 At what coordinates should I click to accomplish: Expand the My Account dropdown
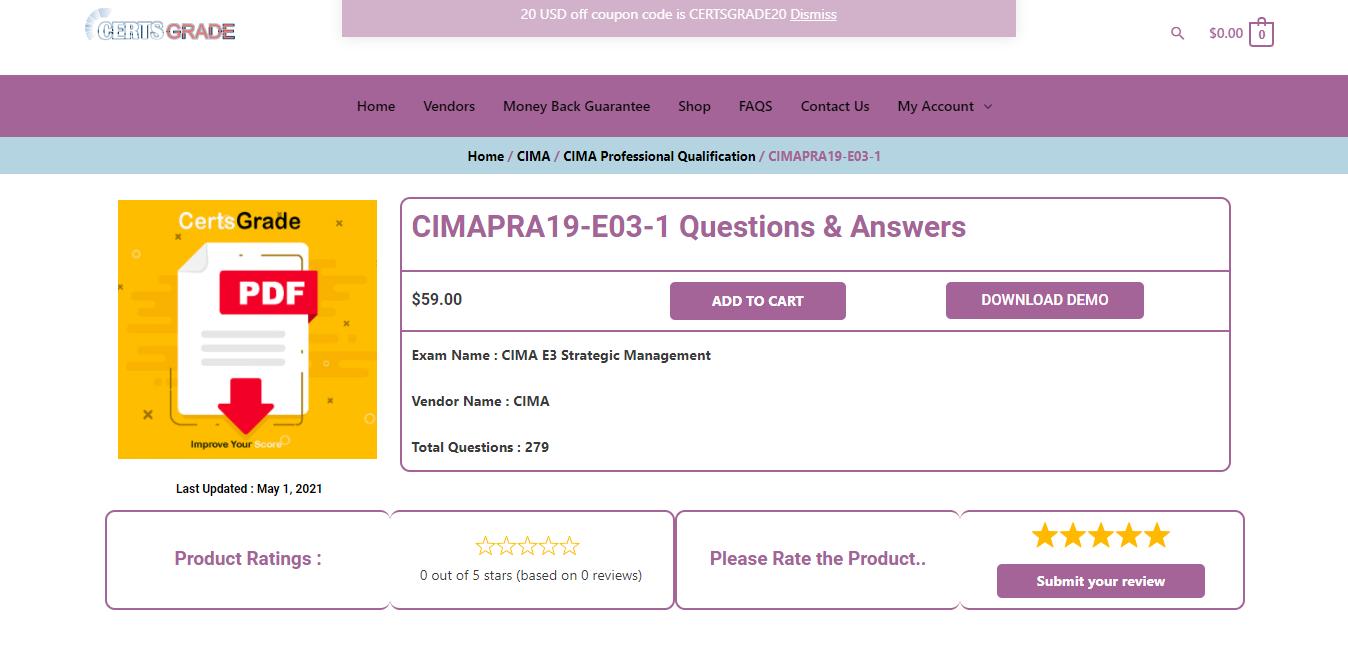click(944, 106)
